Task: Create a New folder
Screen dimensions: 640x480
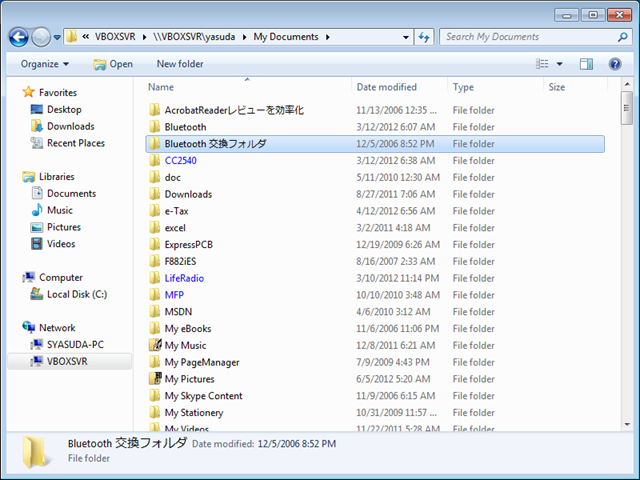Action: pos(180,64)
